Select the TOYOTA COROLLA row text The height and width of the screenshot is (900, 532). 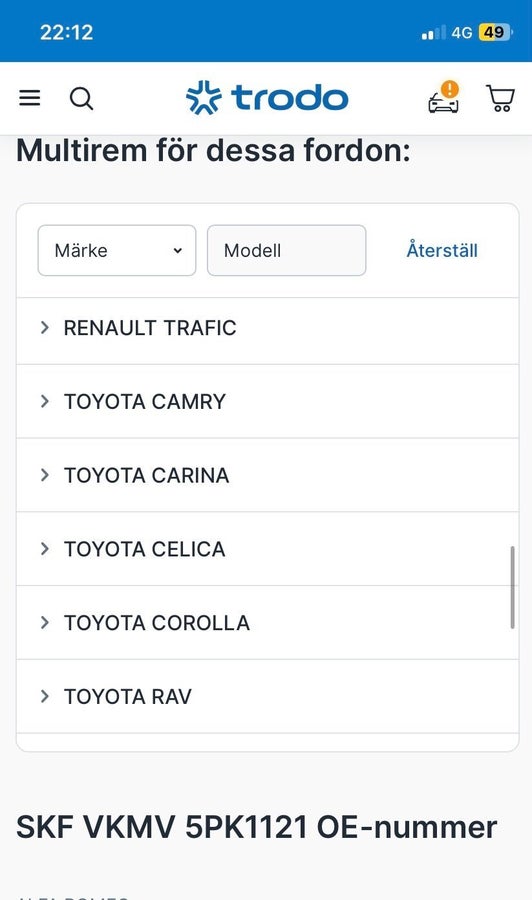pyautogui.click(x=157, y=623)
